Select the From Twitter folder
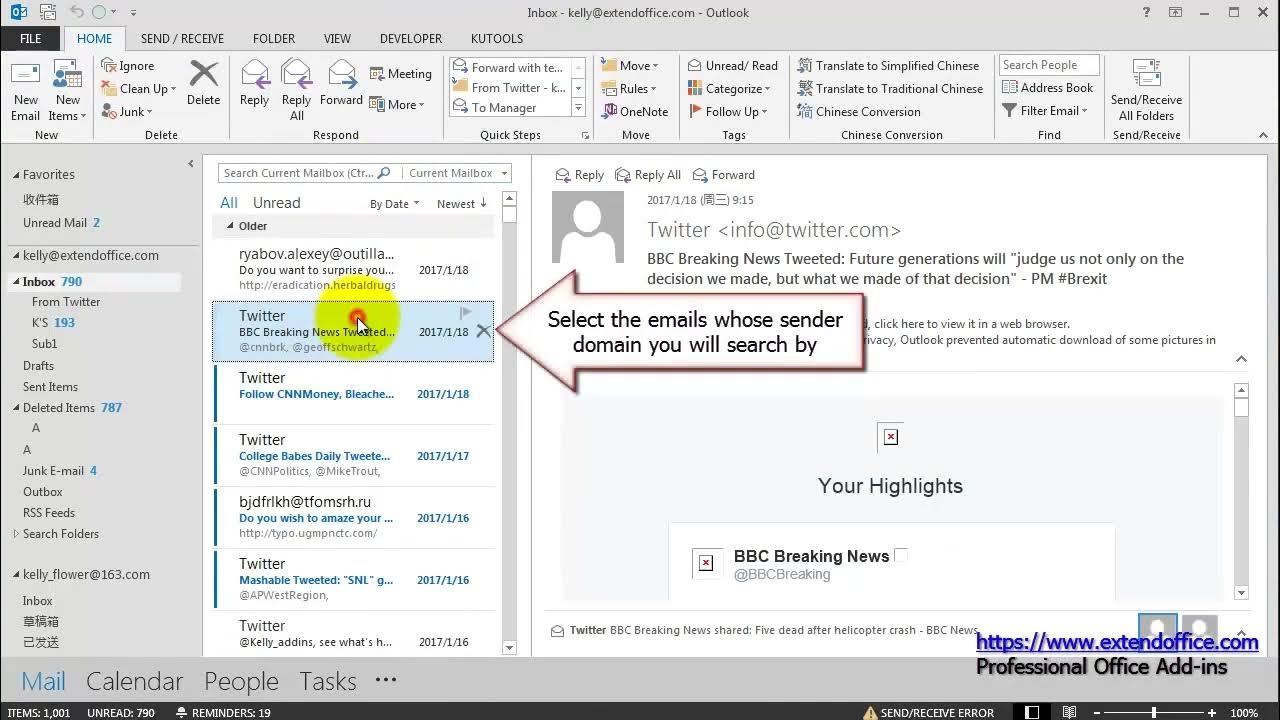1280x720 pixels. 66,302
